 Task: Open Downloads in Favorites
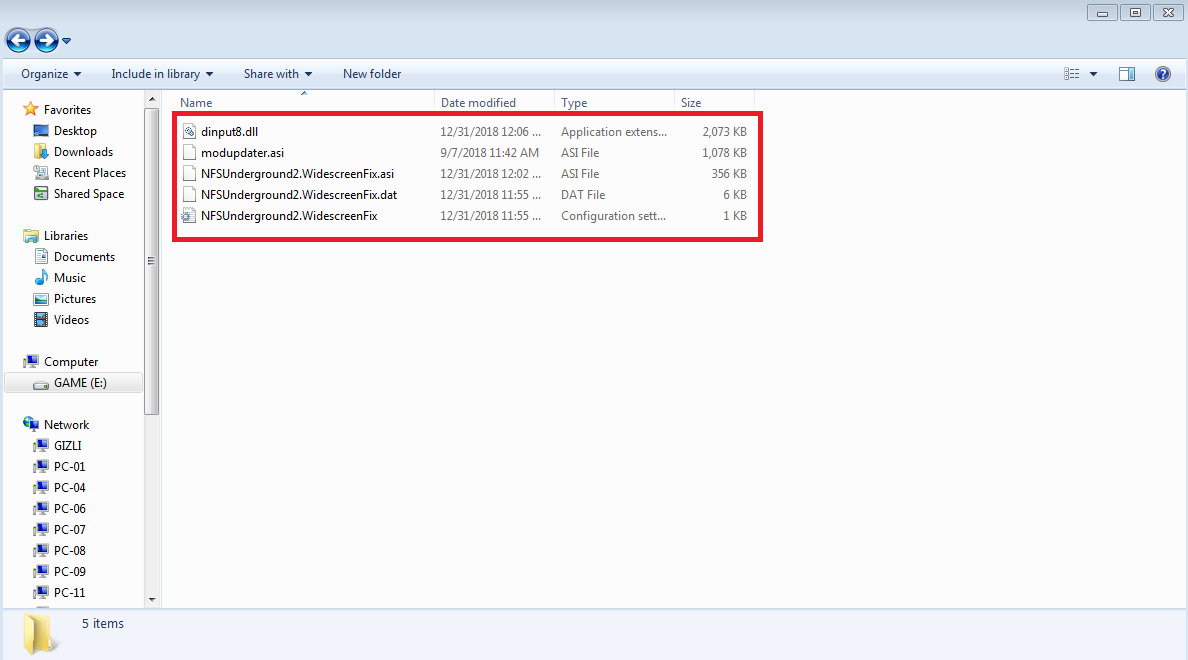pyautogui.click(x=83, y=152)
